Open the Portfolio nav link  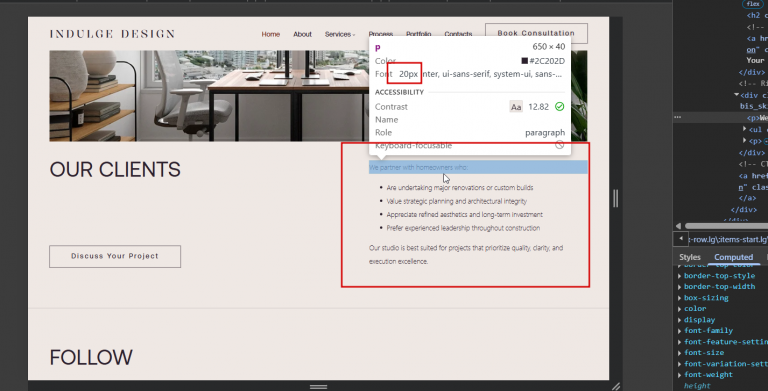(x=418, y=34)
